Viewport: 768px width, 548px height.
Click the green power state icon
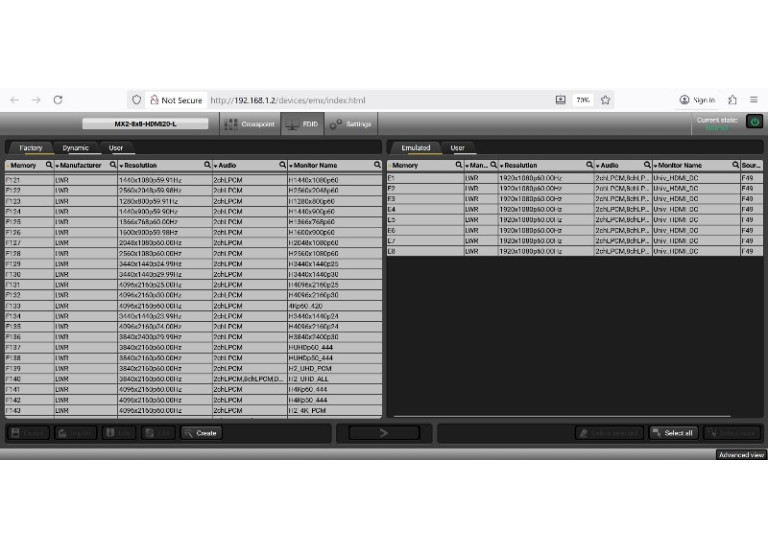[754, 121]
